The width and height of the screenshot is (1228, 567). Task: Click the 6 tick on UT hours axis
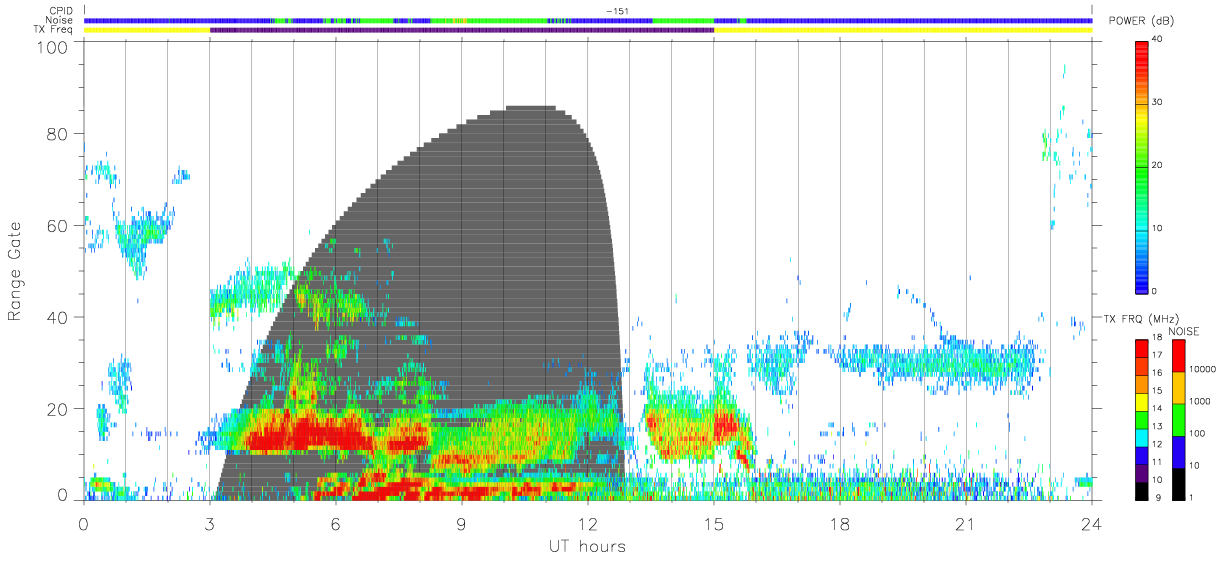(x=335, y=522)
